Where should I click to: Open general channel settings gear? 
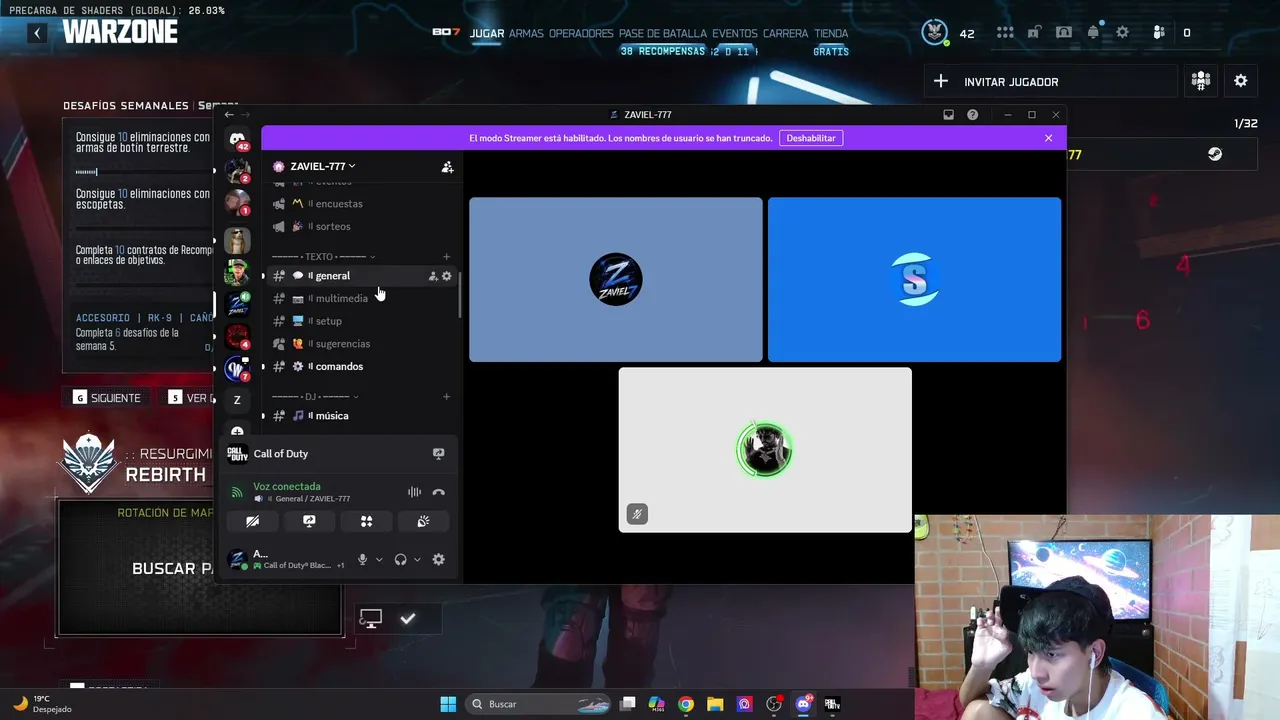(x=447, y=276)
